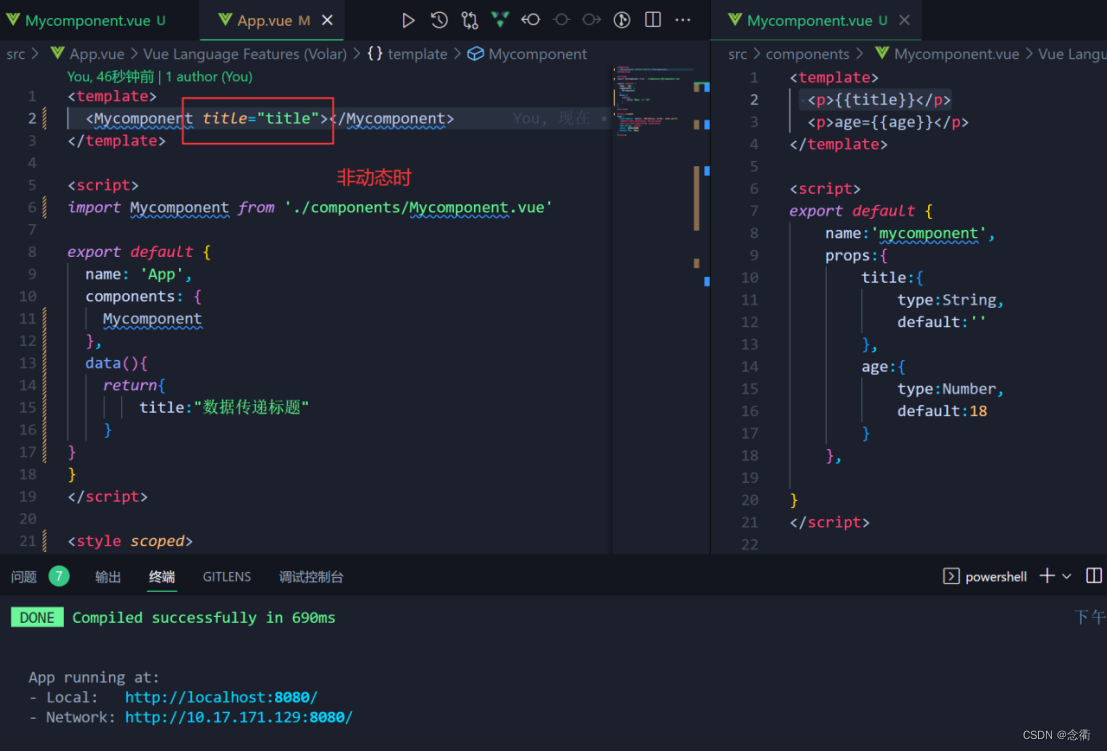Create new terminal with plus icon

(x=1047, y=576)
